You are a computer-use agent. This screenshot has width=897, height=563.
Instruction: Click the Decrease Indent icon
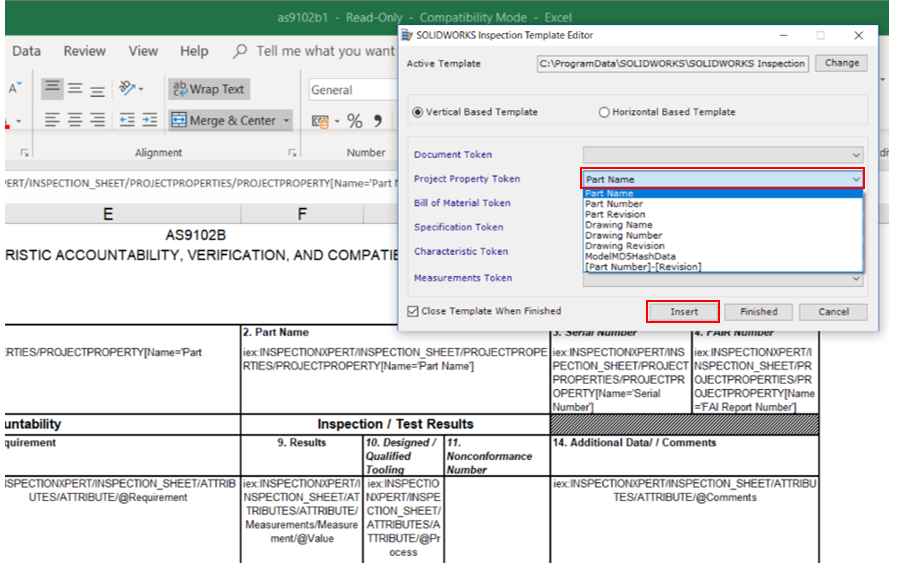pos(127,120)
